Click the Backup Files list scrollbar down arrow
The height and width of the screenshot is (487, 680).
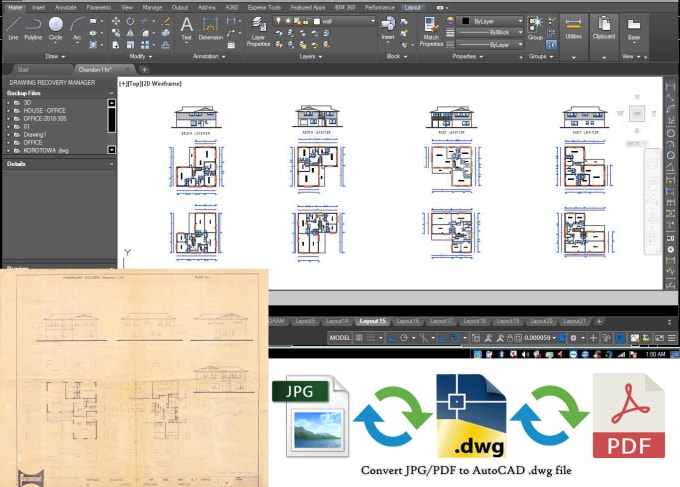[x=111, y=150]
